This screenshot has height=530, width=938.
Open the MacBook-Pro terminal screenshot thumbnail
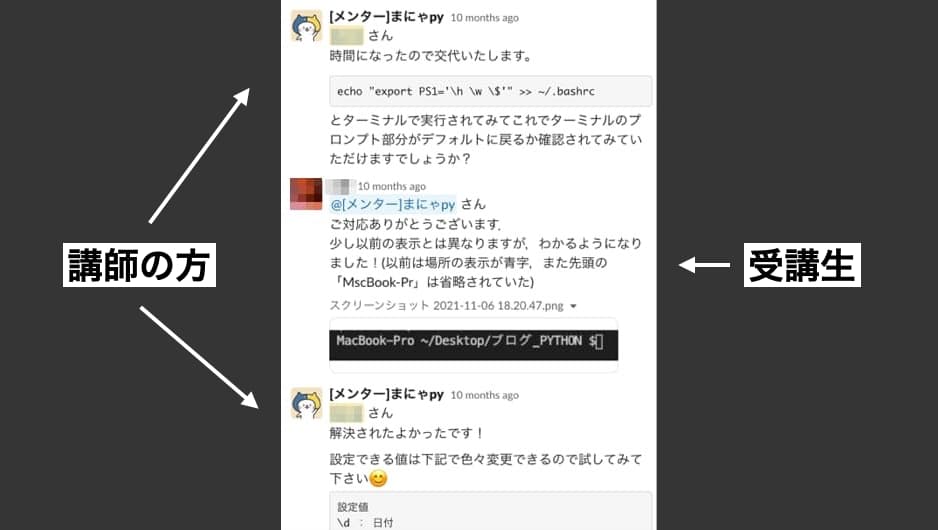tap(473, 345)
